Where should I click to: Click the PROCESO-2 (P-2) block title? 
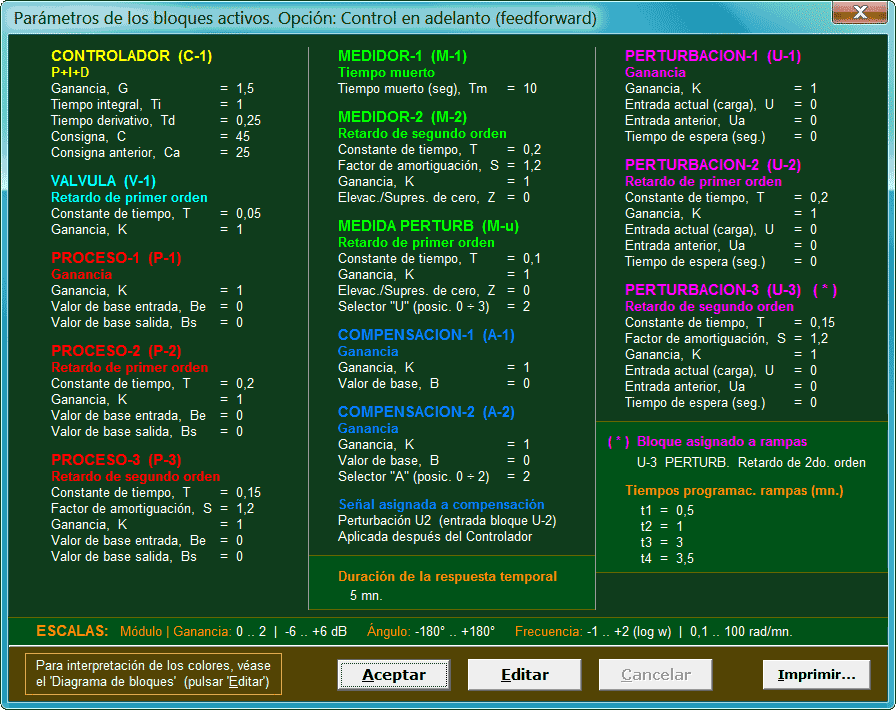[116, 351]
